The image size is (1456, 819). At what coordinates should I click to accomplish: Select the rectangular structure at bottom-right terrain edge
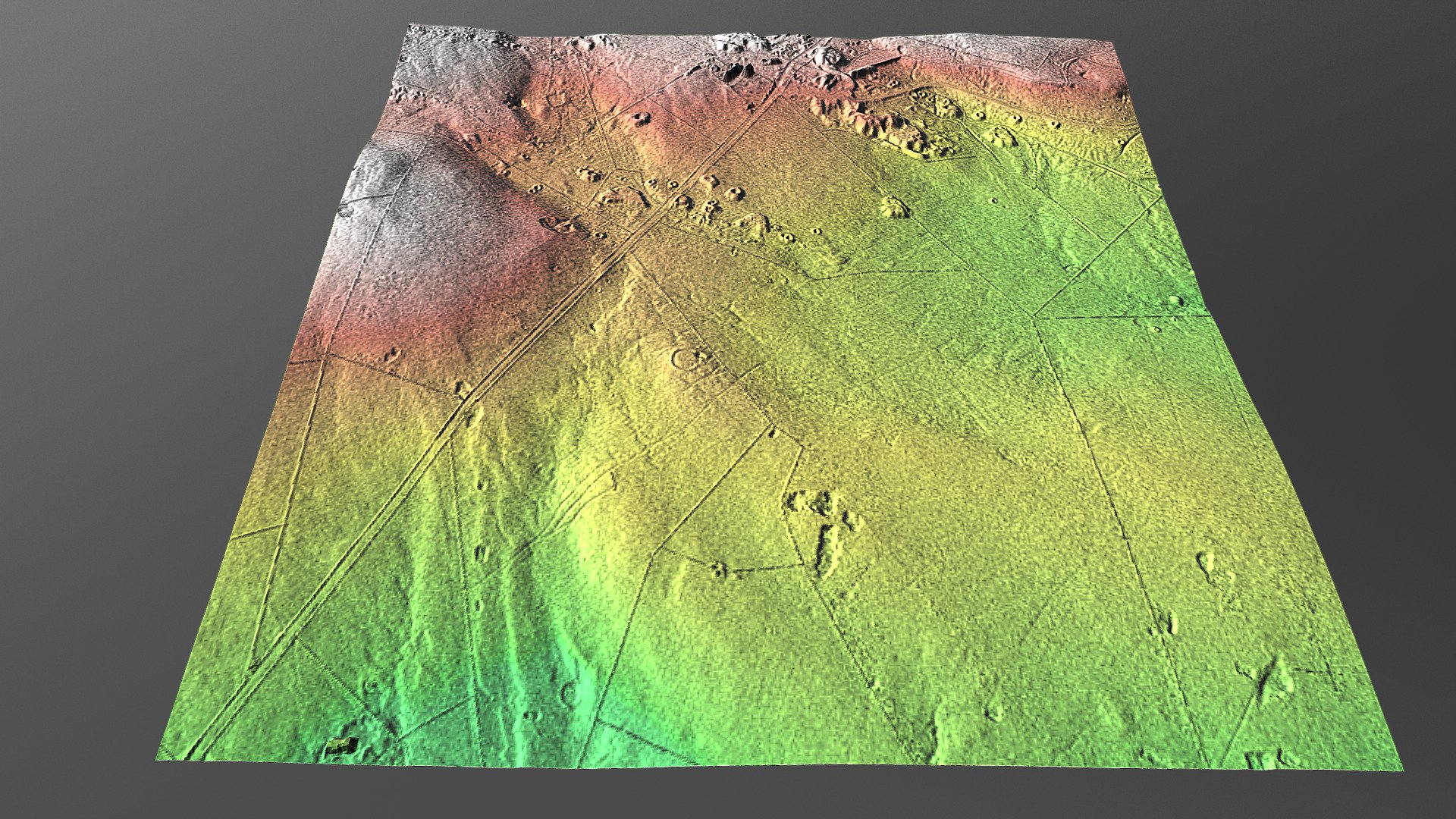pos(1265,758)
